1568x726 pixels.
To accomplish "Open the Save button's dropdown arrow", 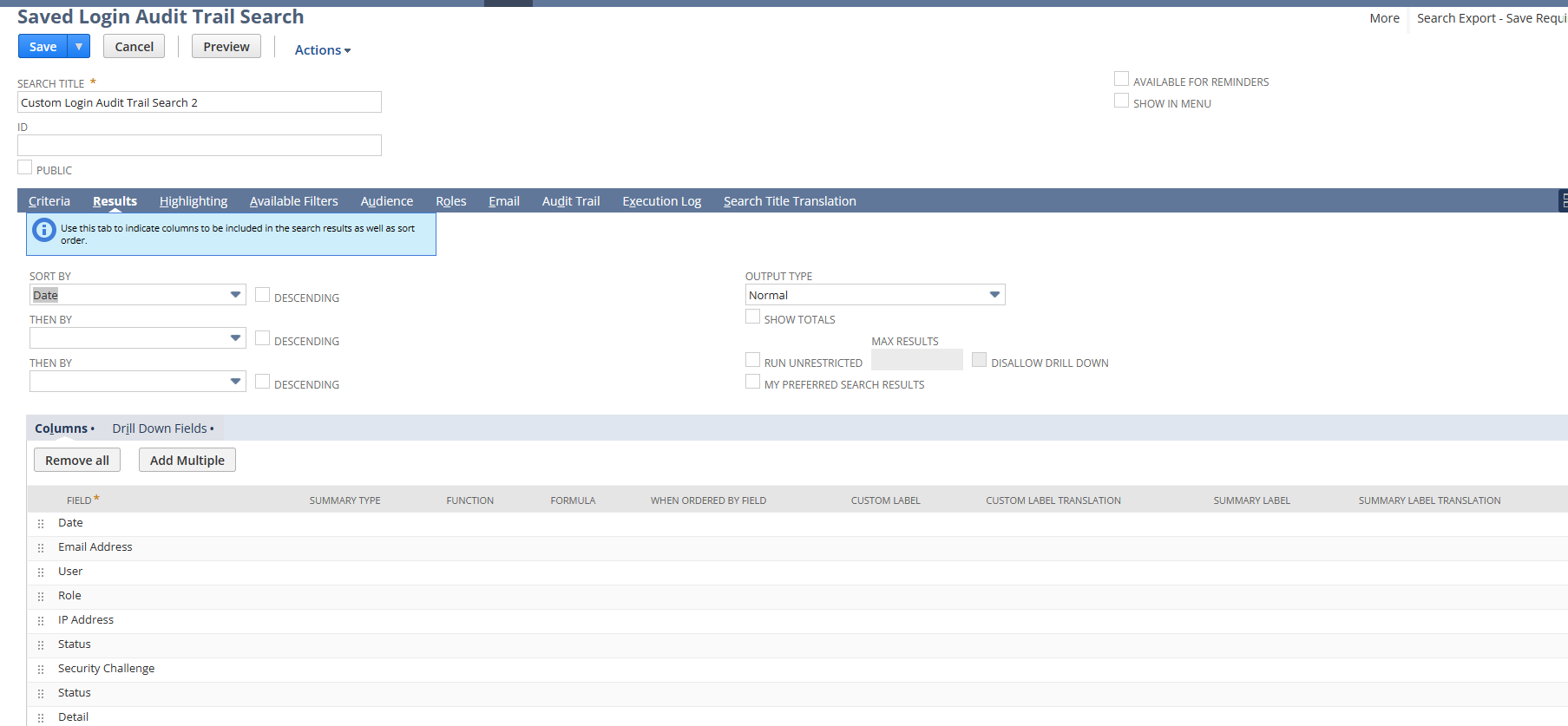I will click(79, 47).
